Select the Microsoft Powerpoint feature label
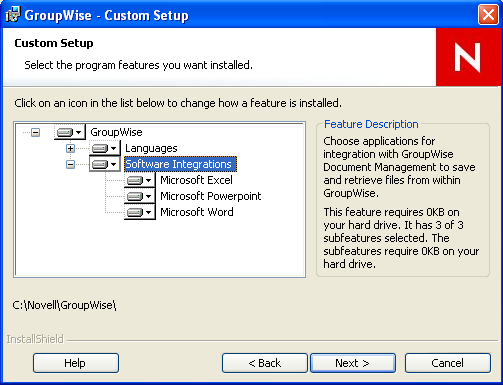Image resolution: width=503 pixels, height=385 pixels. (x=211, y=196)
